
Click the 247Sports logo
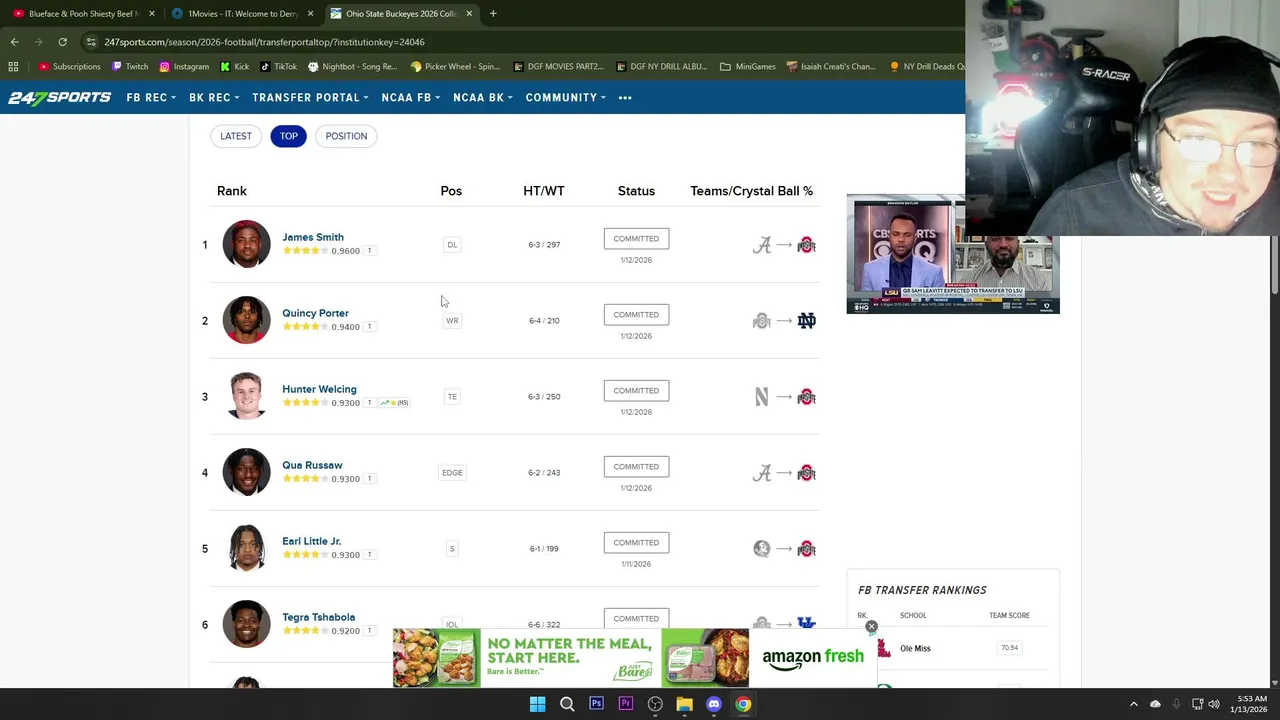60,97
